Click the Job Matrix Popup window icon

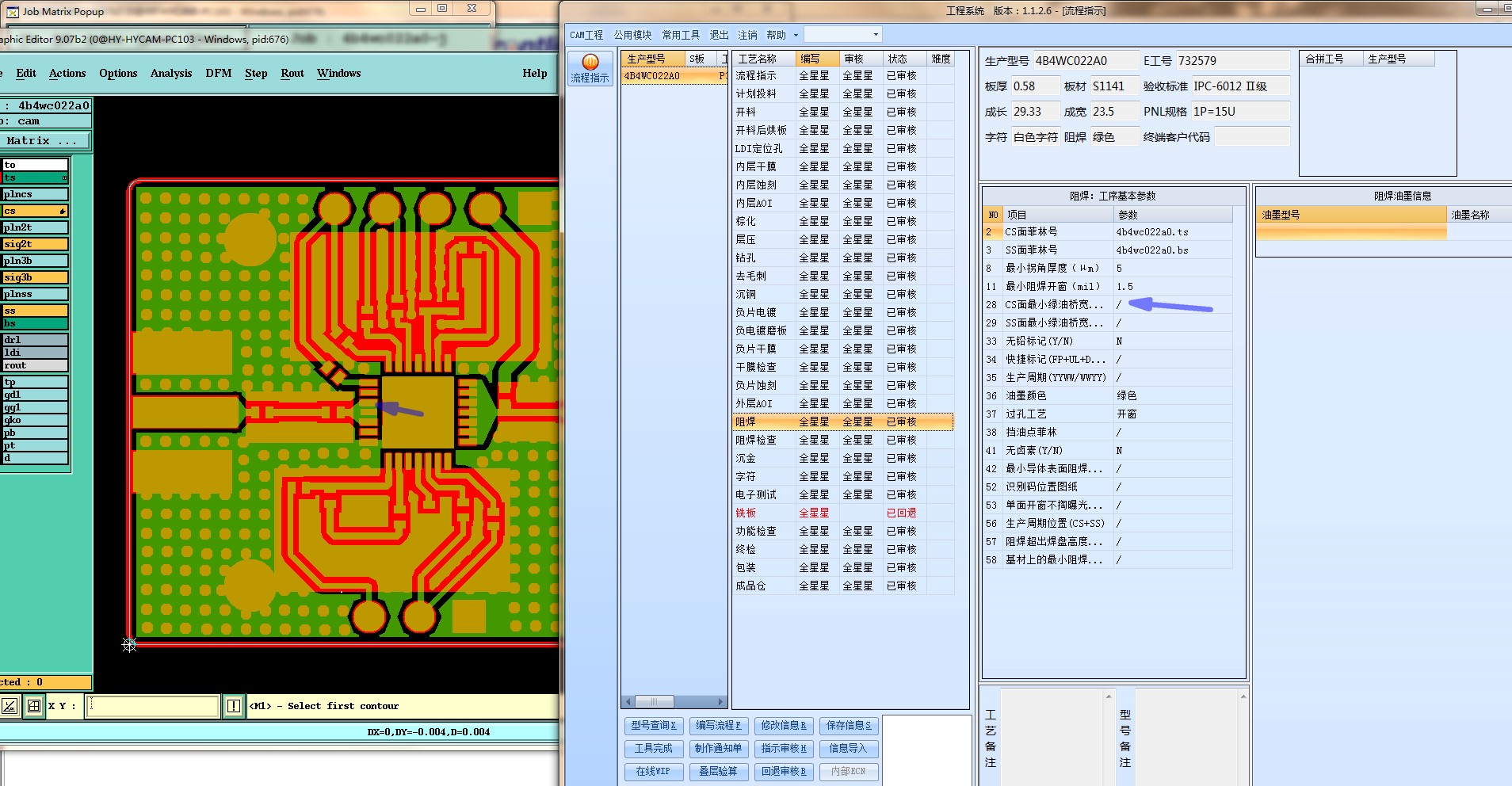pyautogui.click(x=12, y=12)
